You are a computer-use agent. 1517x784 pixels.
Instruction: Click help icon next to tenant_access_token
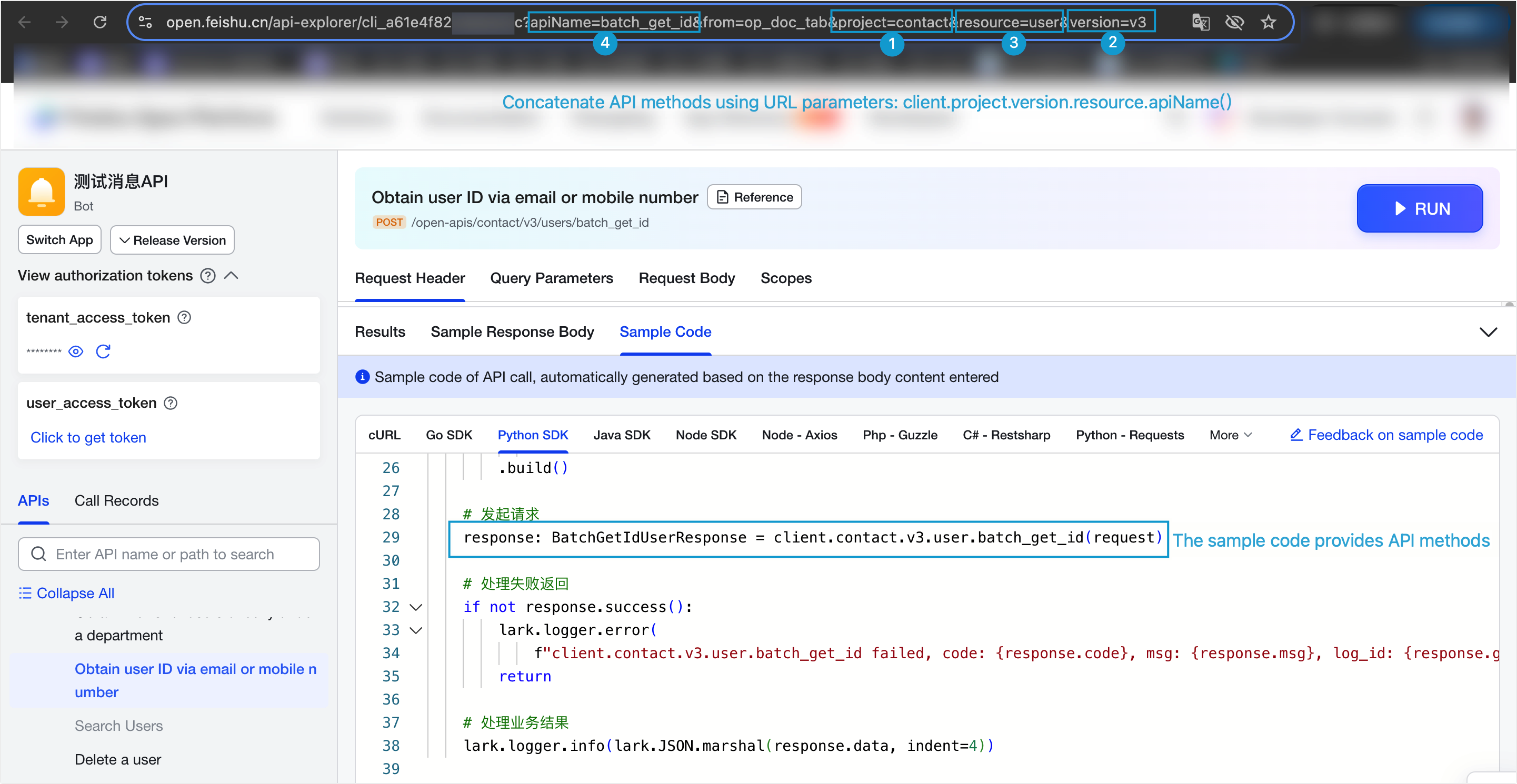click(184, 318)
